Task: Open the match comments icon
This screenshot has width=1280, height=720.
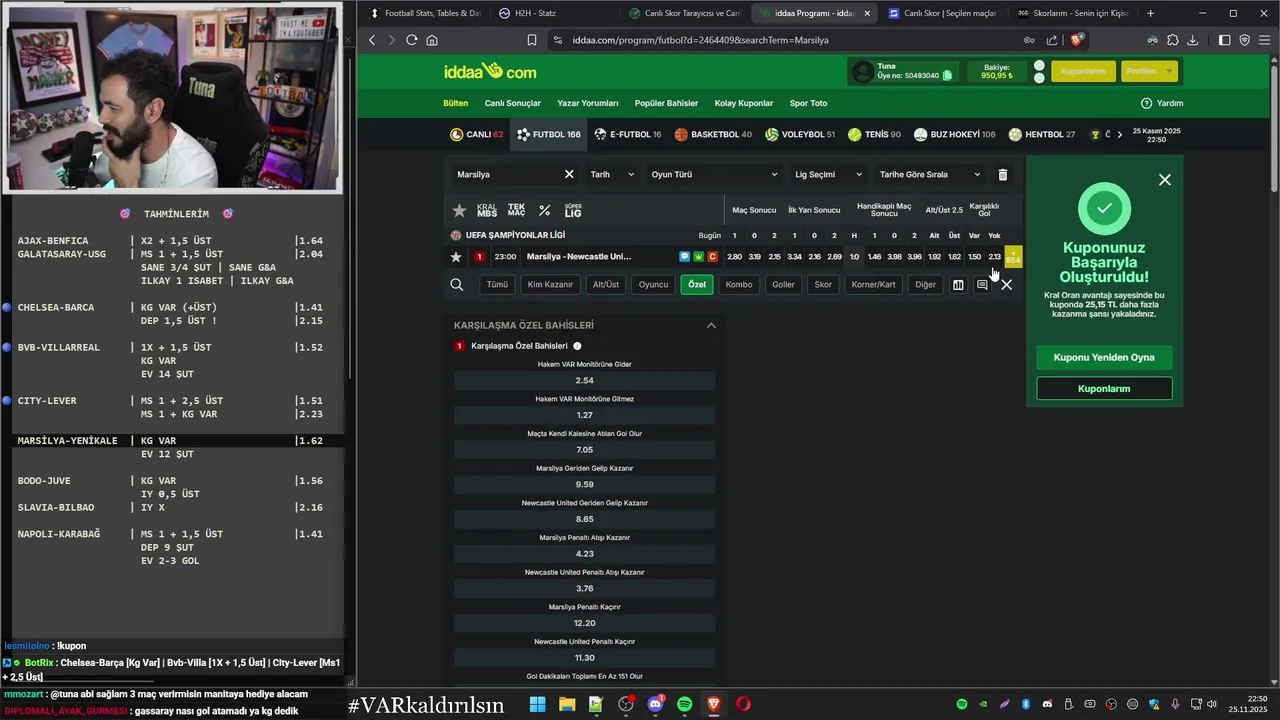Action: 982,285
